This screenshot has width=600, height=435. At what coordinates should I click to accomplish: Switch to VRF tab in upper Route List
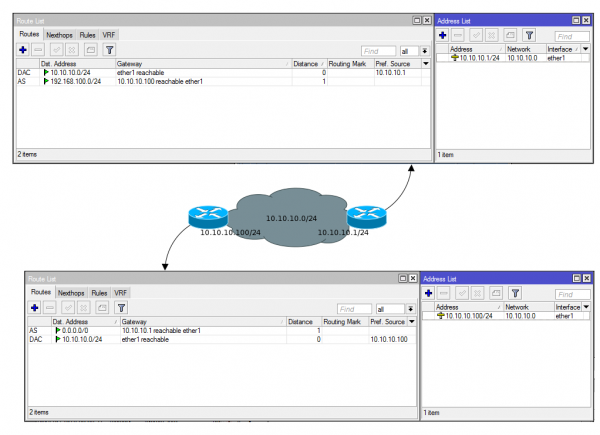109,35
